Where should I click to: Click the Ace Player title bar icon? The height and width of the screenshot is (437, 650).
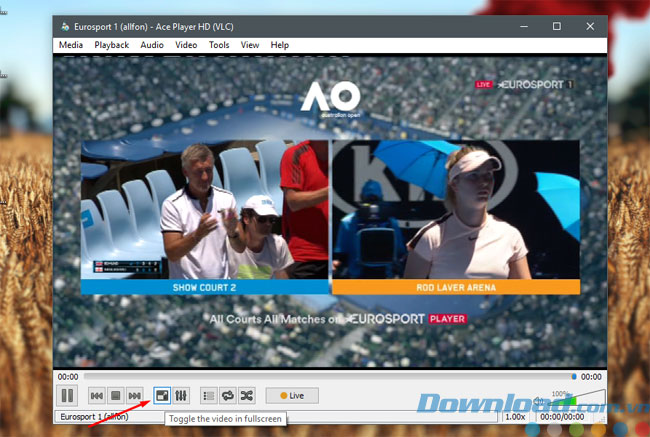coord(65,25)
